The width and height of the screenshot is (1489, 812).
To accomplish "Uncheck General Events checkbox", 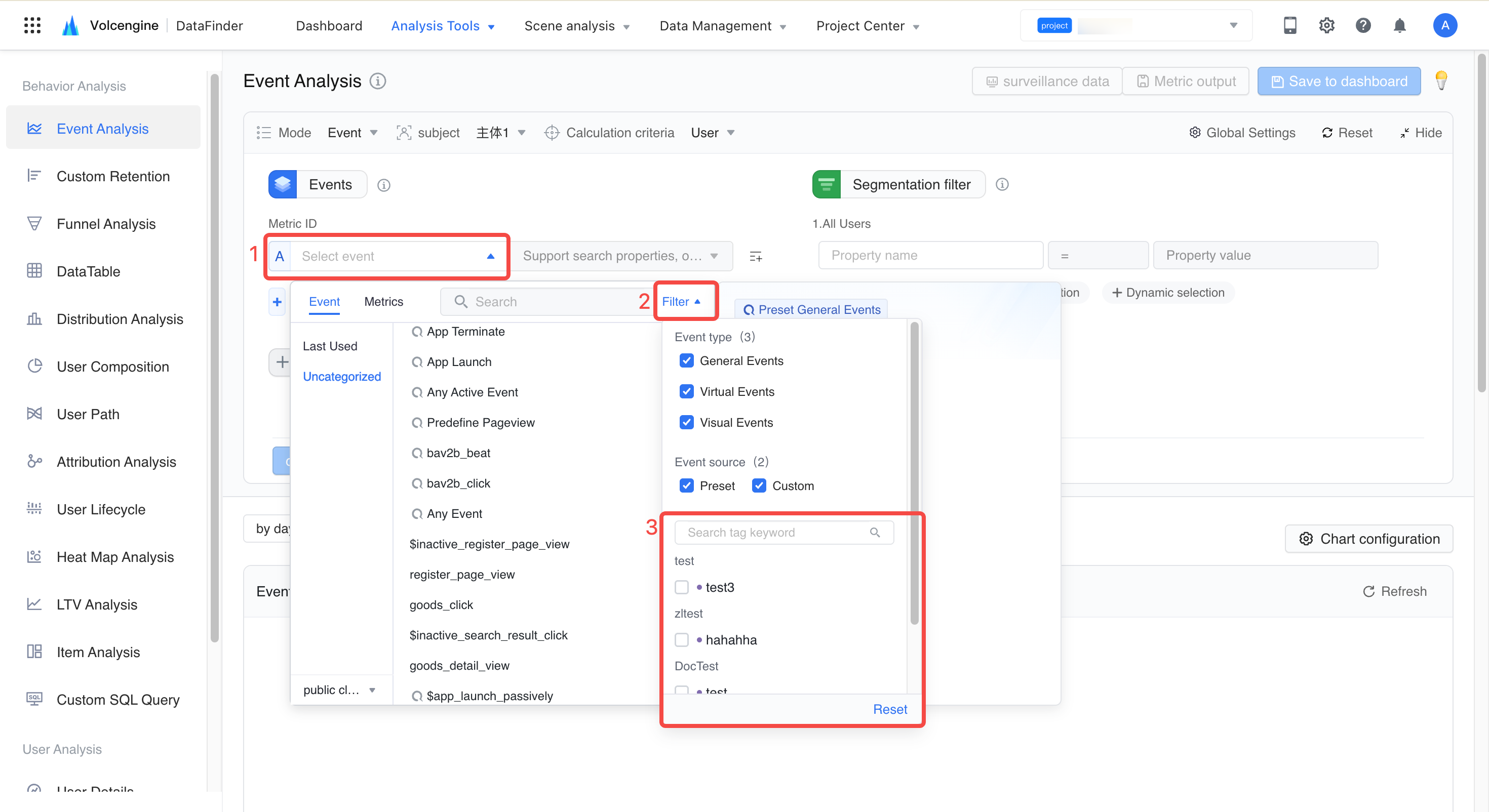I will 687,360.
